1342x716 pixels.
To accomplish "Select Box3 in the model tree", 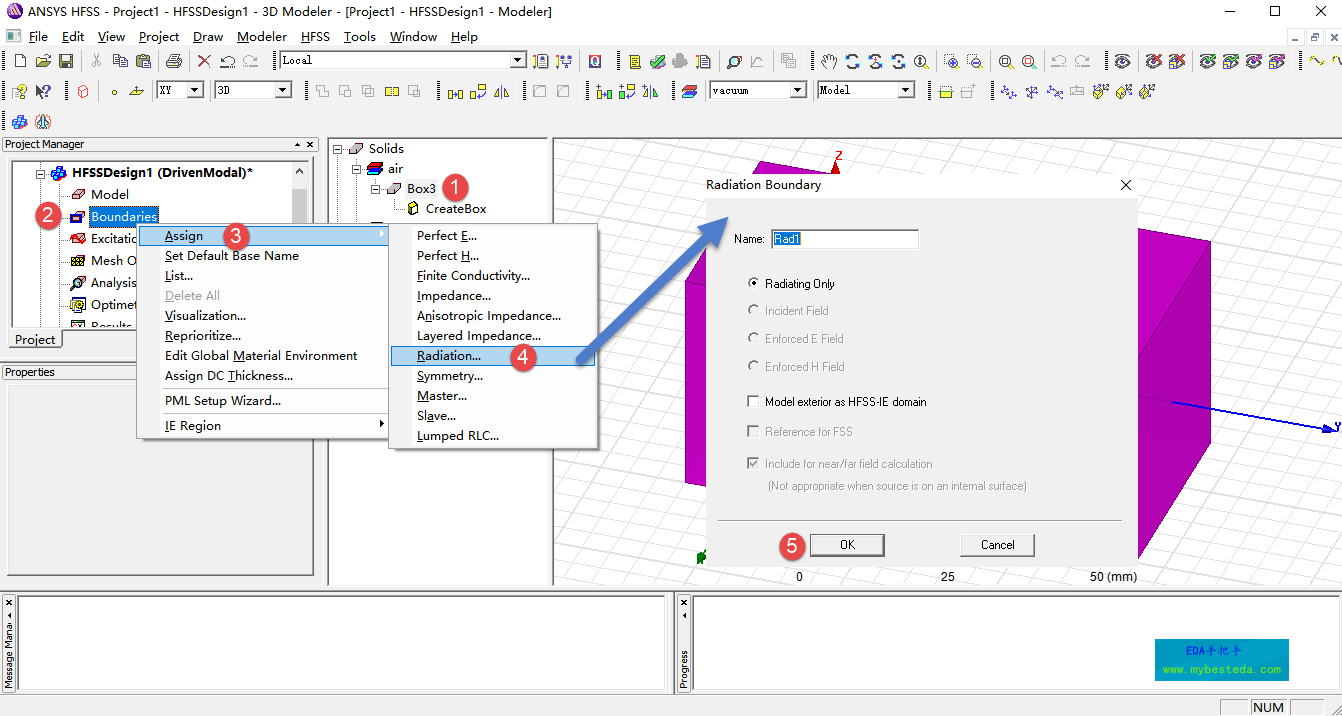I will click(x=421, y=189).
